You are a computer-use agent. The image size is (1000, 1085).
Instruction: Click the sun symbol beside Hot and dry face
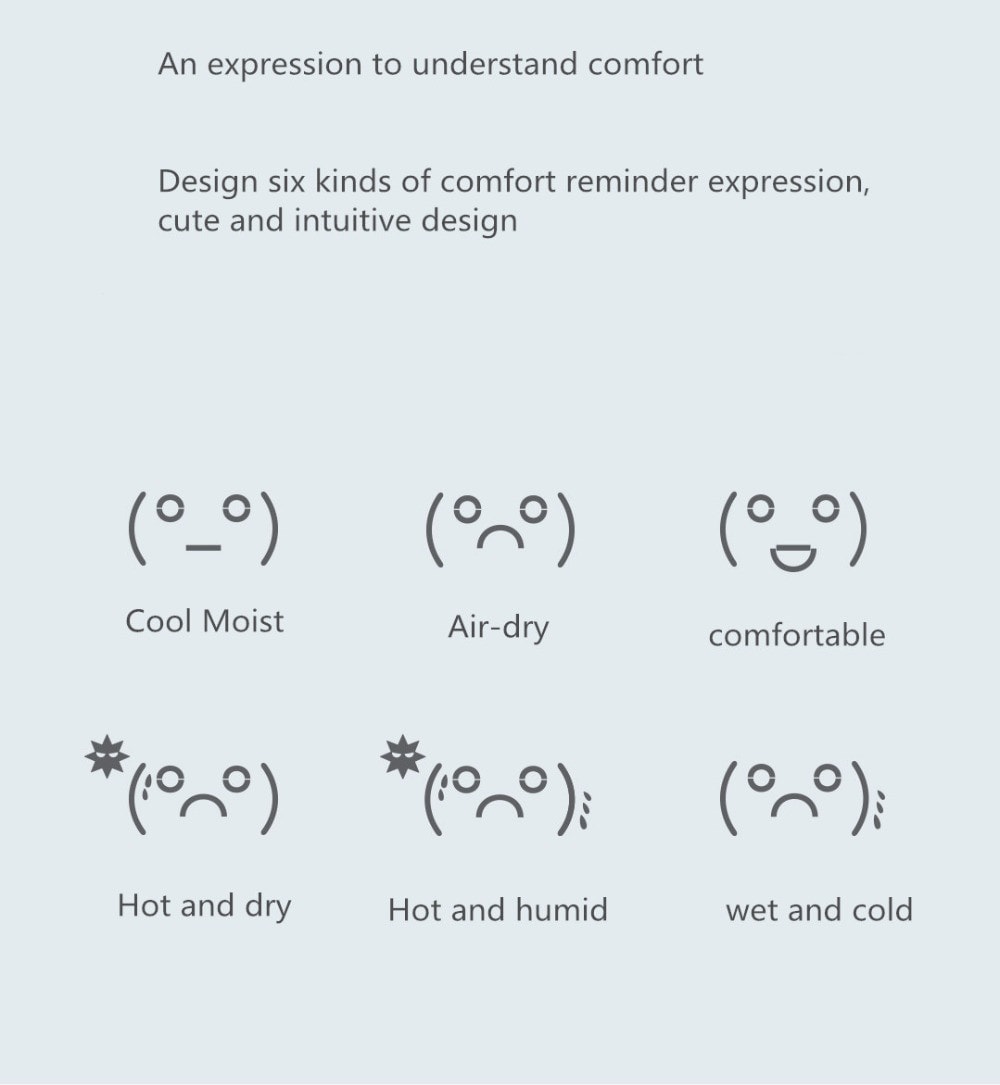(107, 757)
